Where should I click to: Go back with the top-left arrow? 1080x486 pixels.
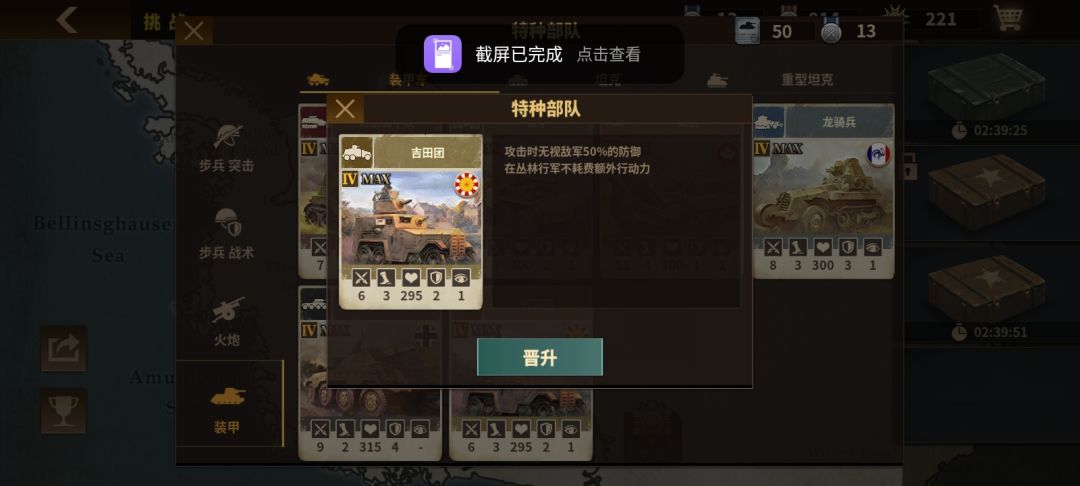coord(67,20)
